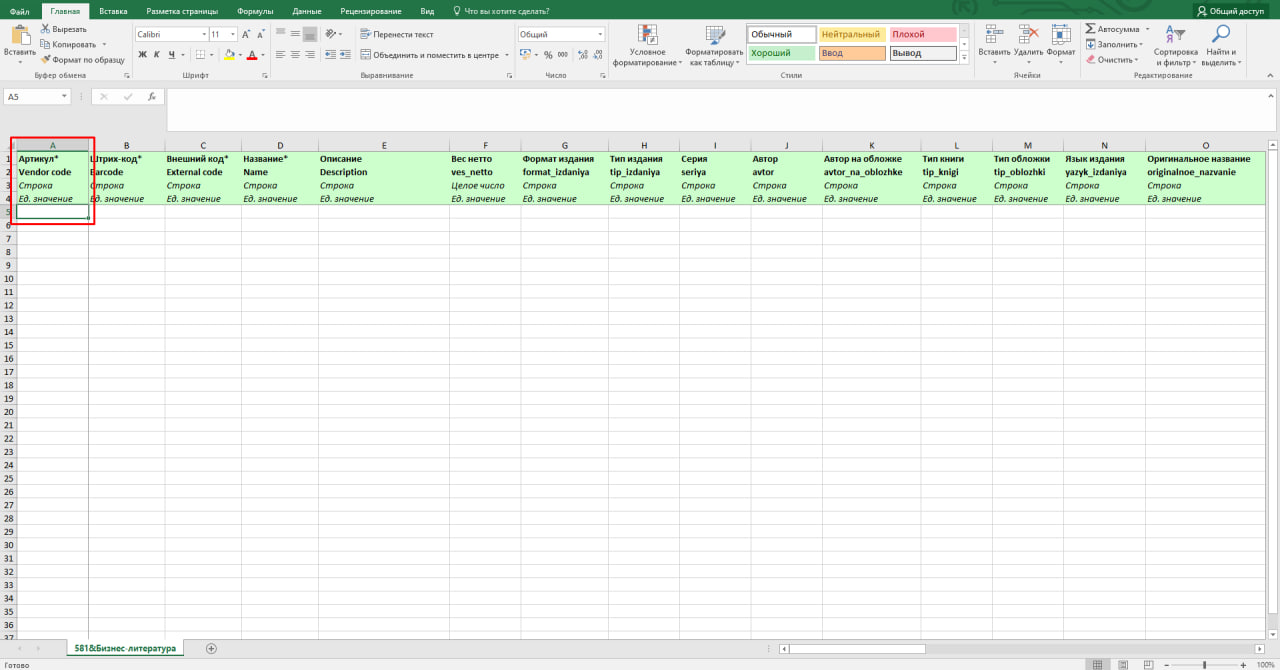Select the 581&Бизнес-литература sheet tab
Image resolution: width=1280 pixels, height=670 pixels.
tap(125, 648)
